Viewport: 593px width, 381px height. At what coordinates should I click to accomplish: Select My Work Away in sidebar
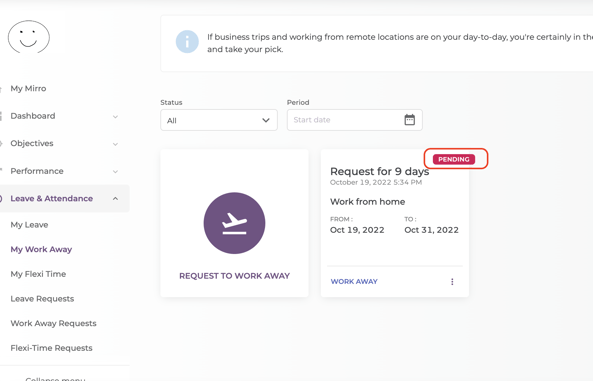click(x=41, y=249)
